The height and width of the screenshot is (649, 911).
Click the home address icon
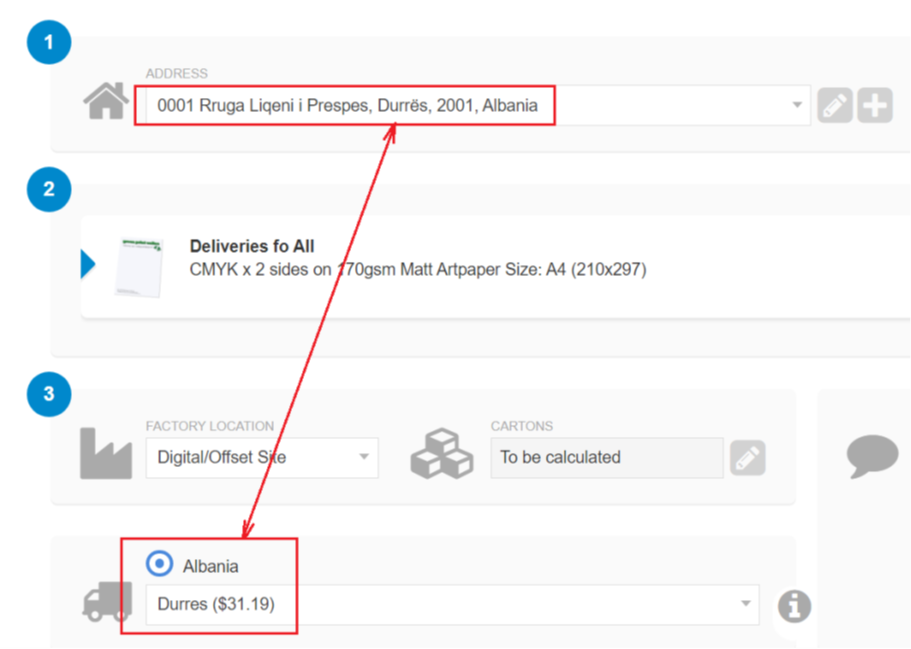point(106,101)
